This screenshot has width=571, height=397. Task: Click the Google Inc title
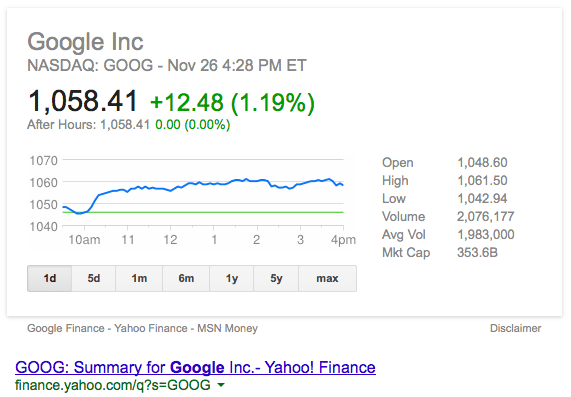coord(86,43)
